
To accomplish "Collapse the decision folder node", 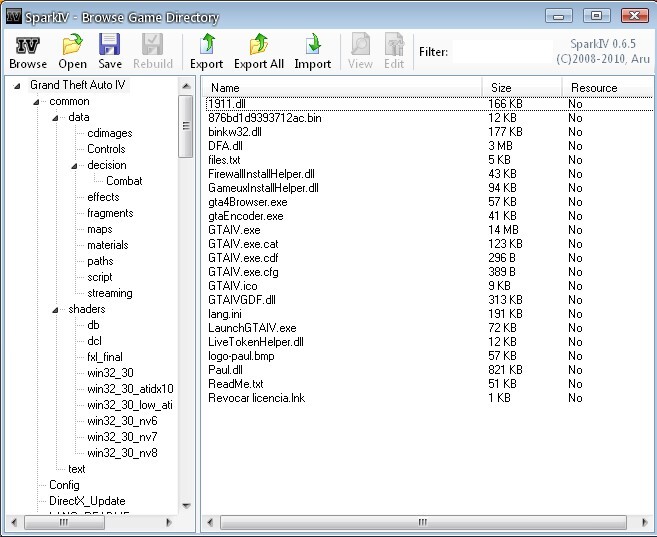I will [x=74, y=166].
